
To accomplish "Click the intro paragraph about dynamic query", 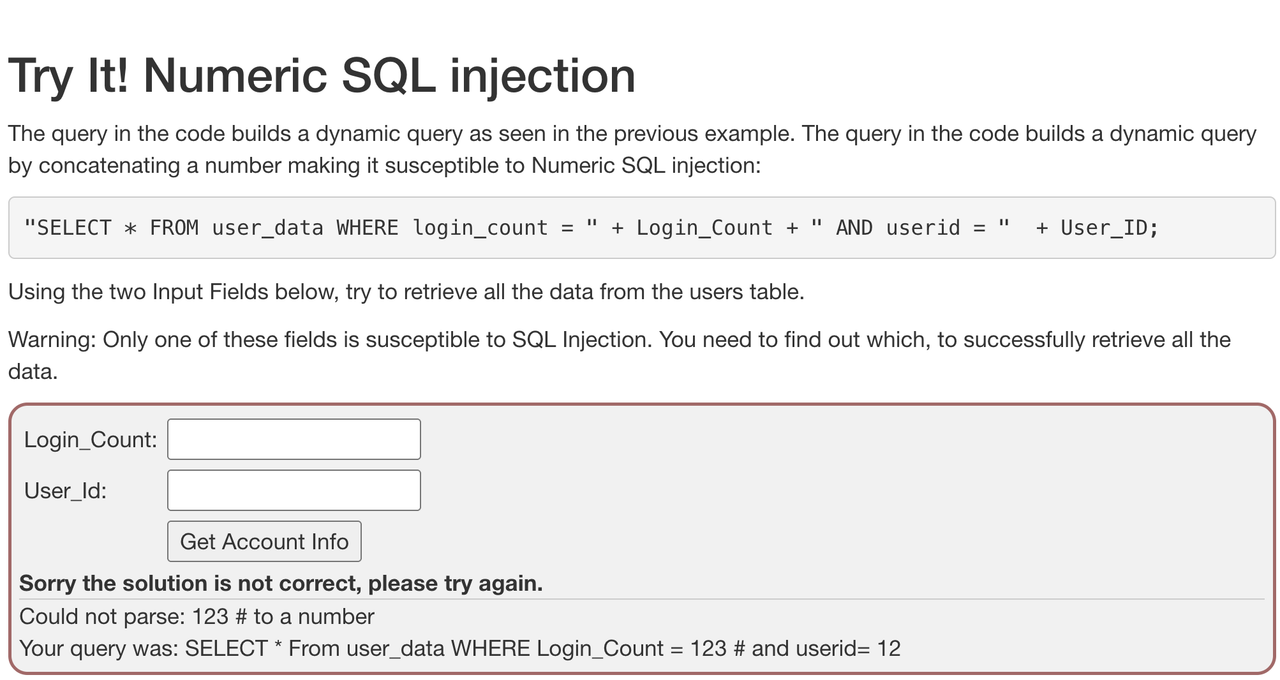I will coord(631,149).
